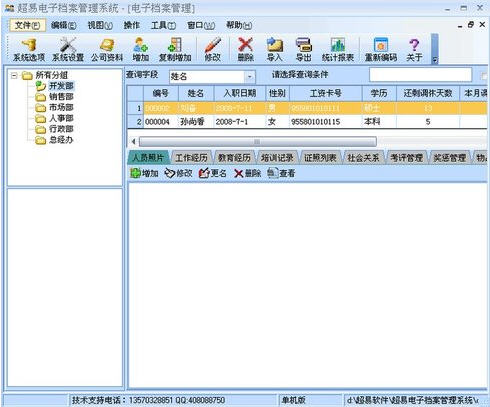
Task: Click the horizontal table scrollbar thumb
Action: pos(257,142)
